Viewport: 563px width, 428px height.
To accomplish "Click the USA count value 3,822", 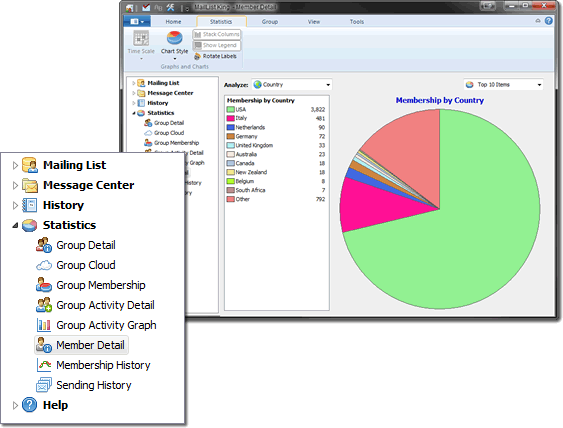I will coord(318,110).
